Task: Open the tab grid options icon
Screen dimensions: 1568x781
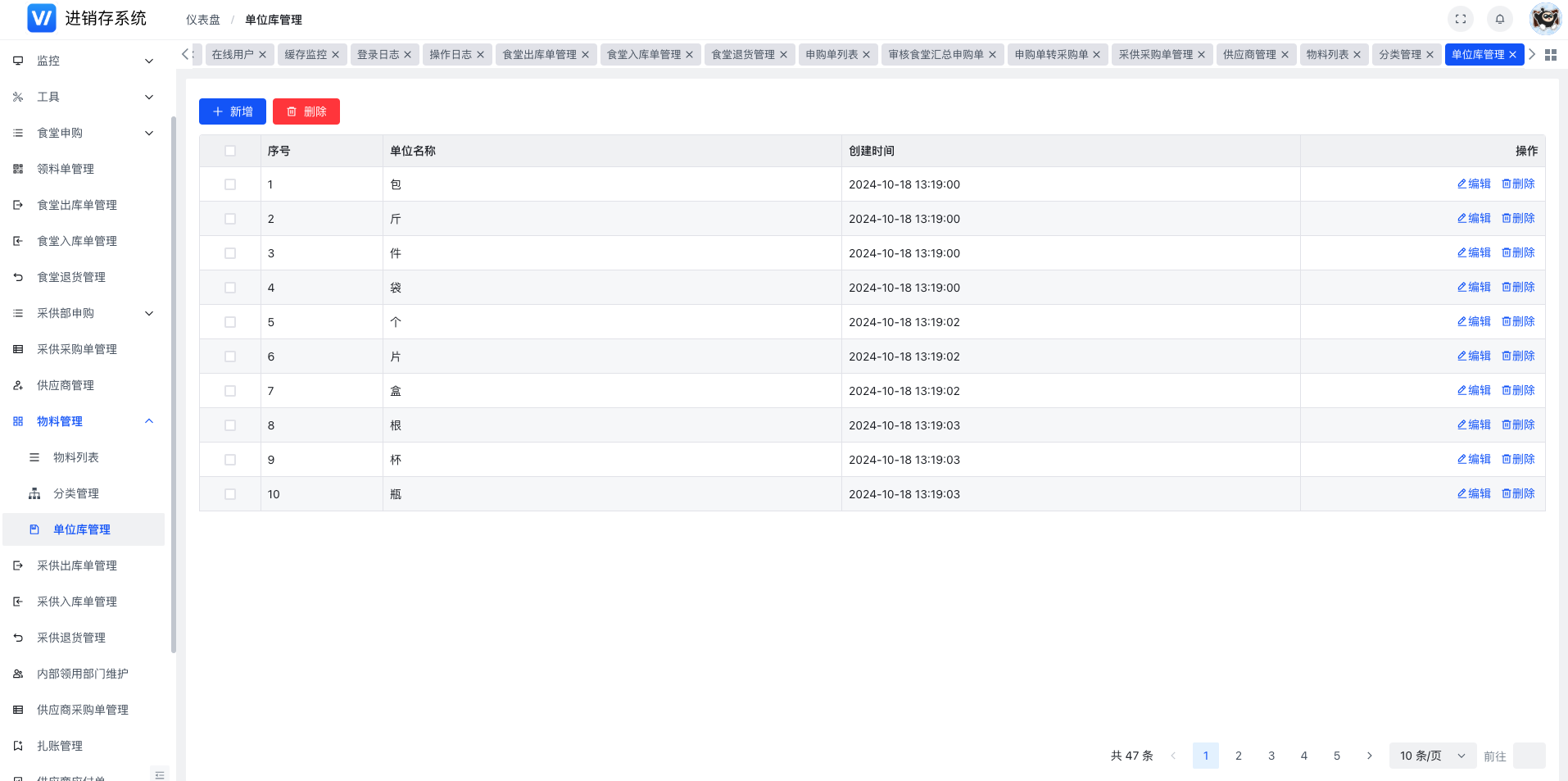Action: [1551, 55]
